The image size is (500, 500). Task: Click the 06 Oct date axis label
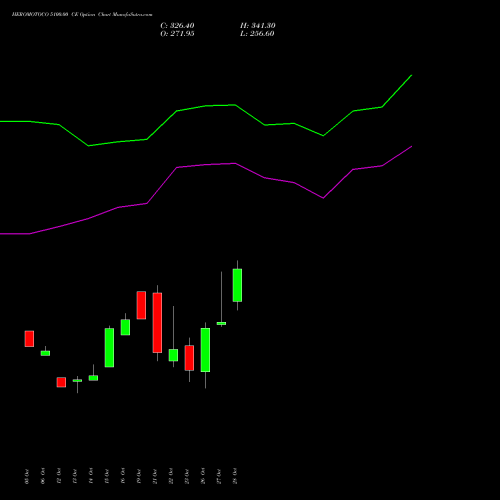pos(43,476)
